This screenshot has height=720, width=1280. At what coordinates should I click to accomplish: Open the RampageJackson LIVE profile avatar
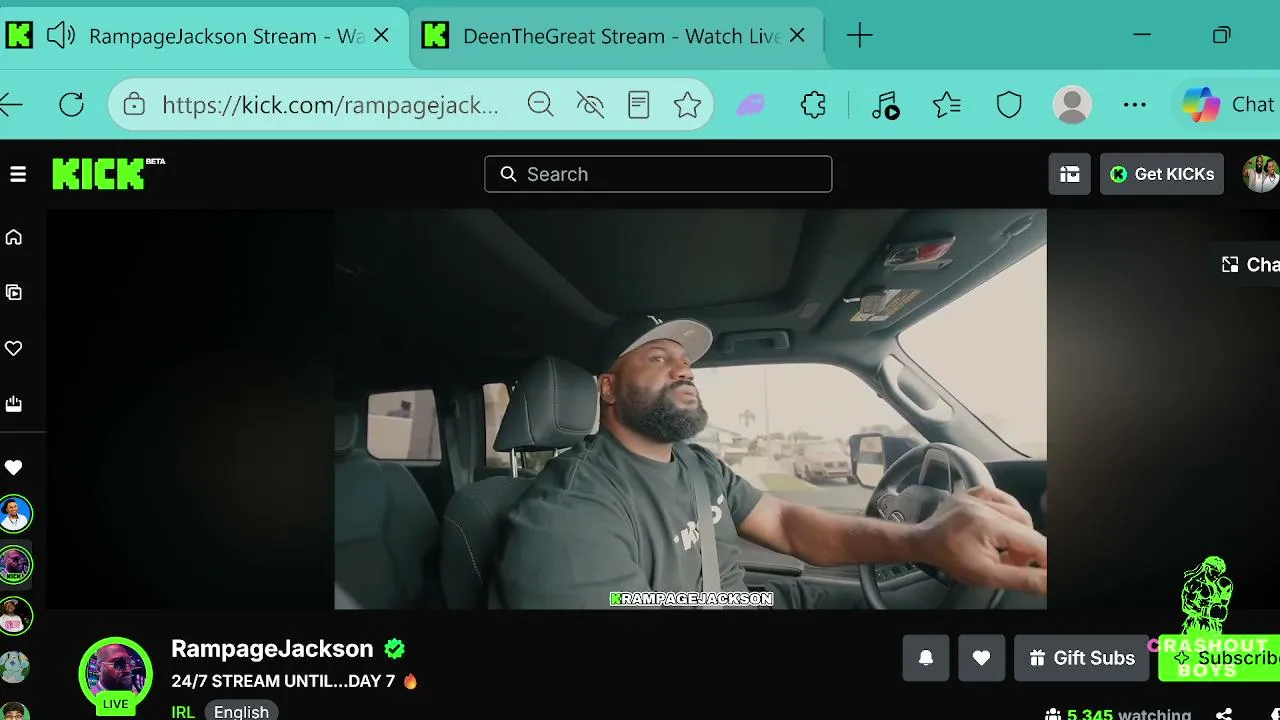(x=116, y=675)
